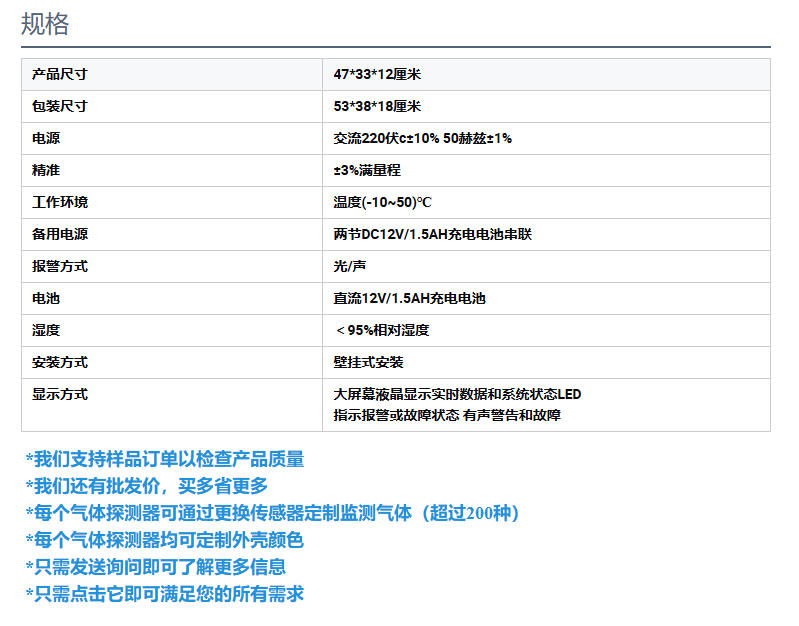Click the 温度(-10~50)℃ value cell
The image size is (799, 626).
382,202
